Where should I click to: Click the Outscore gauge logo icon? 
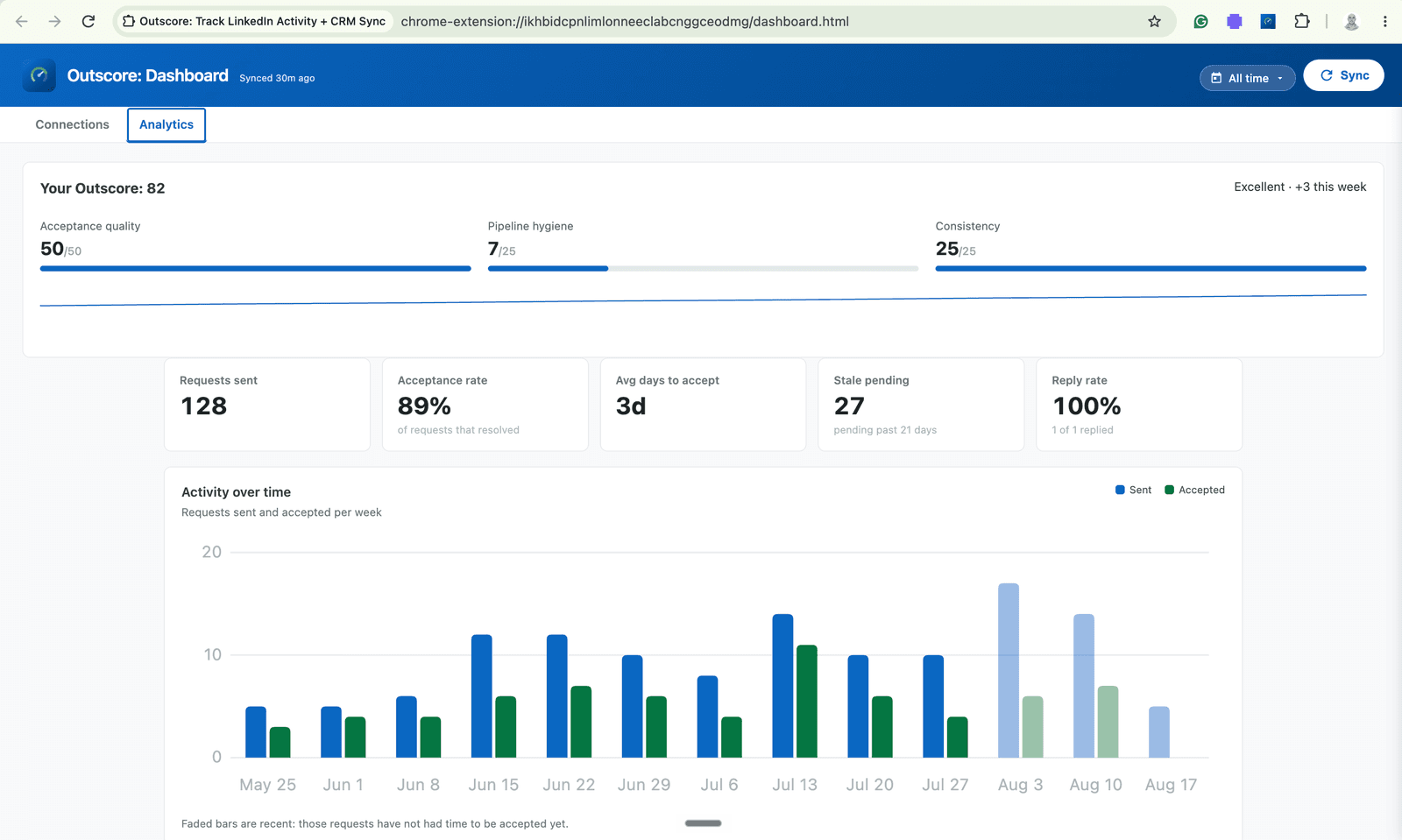tap(39, 75)
